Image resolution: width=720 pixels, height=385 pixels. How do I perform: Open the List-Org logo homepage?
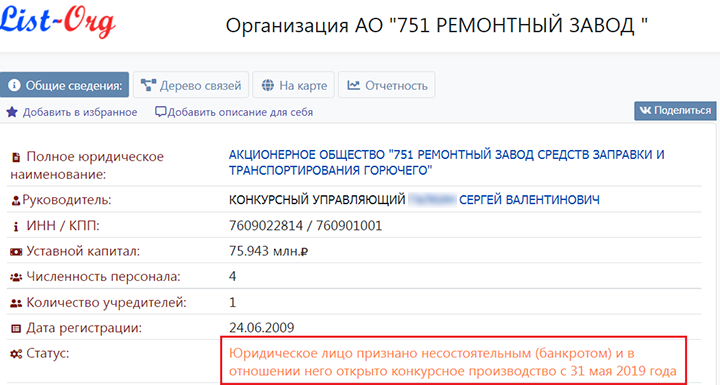(x=57, y=22)
